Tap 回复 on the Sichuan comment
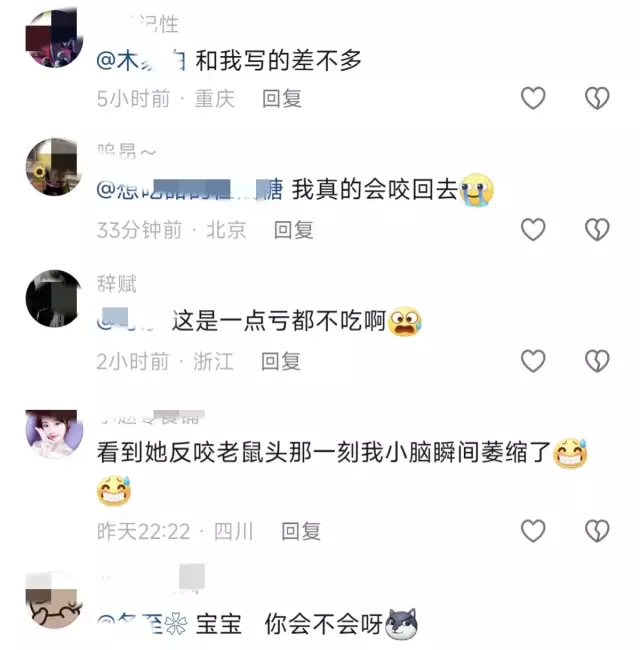This screenshot has height=650, width=640. pos(301,531)
